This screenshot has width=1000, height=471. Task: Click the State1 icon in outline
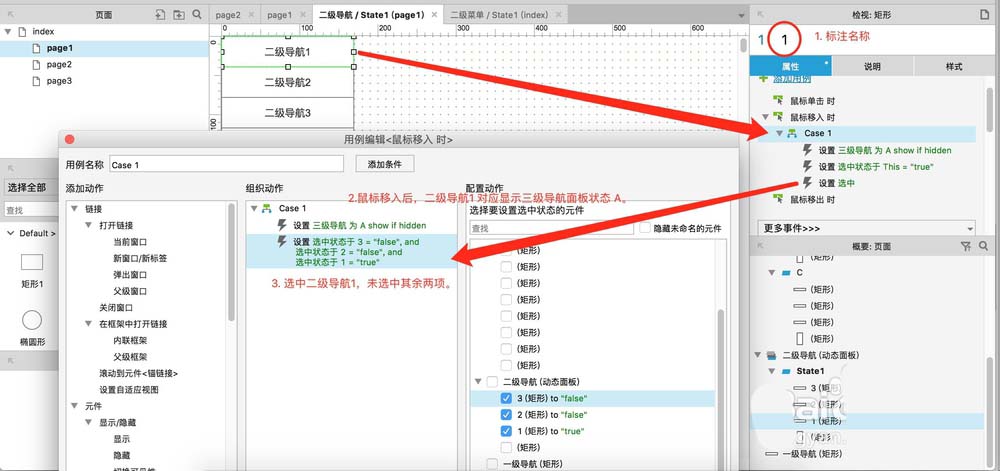click(786, 371)
